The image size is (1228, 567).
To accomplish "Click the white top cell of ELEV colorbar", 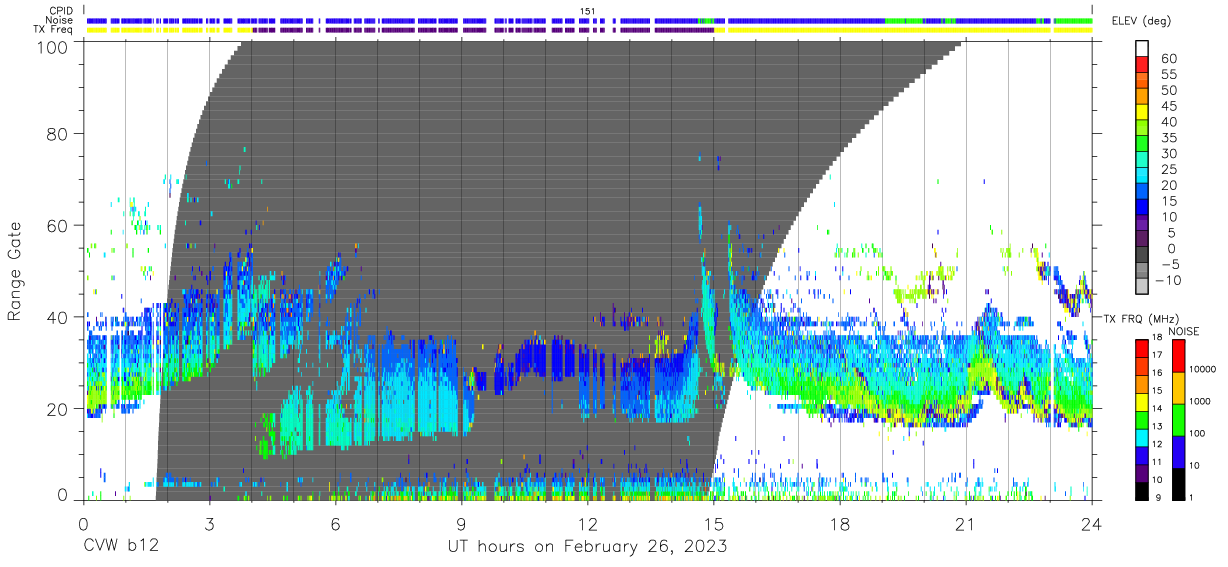I will click(x=1142, y=46).
